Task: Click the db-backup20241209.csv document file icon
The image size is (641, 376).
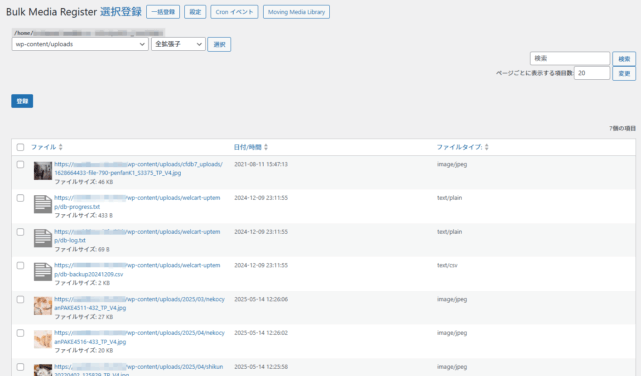Action: coord(43,272)
